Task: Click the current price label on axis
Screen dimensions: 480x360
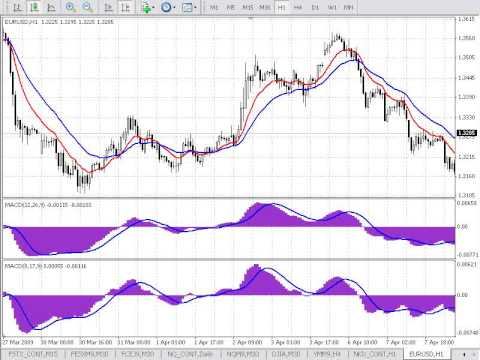Action: pos(467,133)
